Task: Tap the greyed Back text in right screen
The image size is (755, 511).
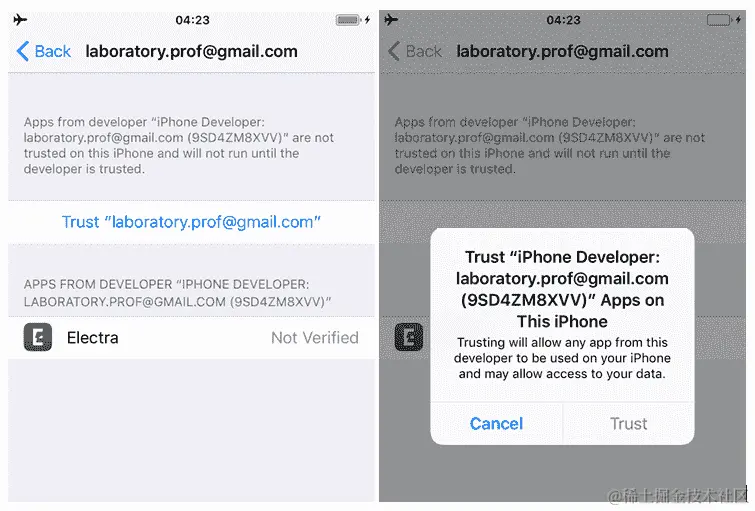Action: (424, 51)
